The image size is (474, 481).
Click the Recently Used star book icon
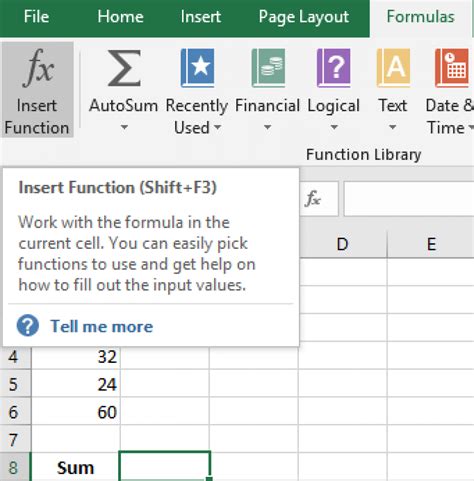pos(197,68)
